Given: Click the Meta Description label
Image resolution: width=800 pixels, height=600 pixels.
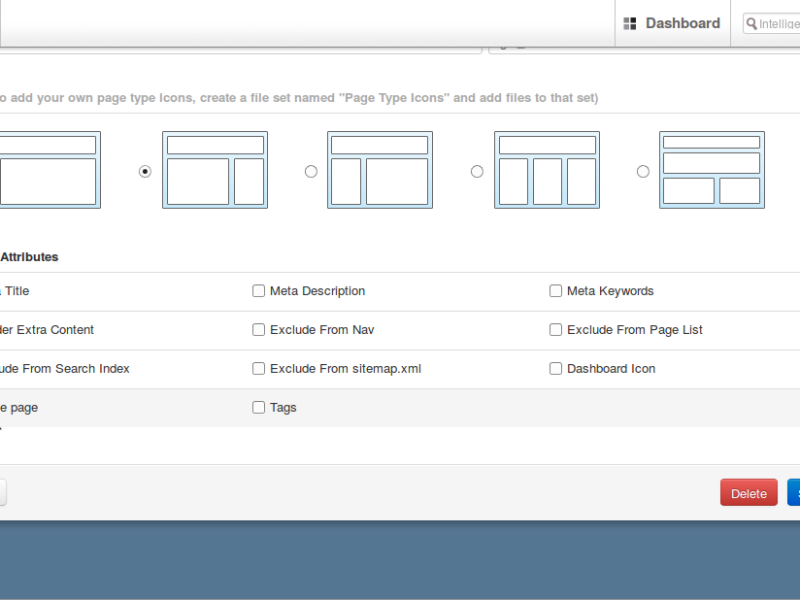Looking at the screenshot, I should 317,291.
